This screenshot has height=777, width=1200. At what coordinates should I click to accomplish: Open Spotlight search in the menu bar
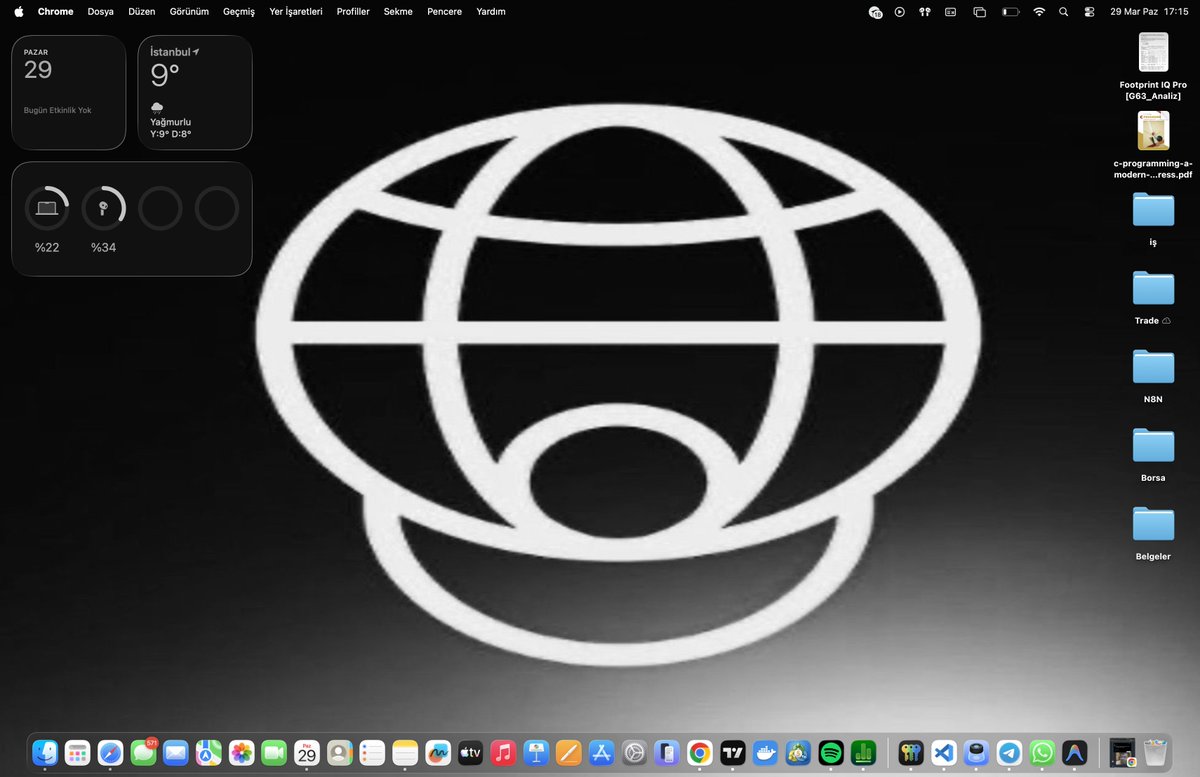click(x=1063, y=11)
